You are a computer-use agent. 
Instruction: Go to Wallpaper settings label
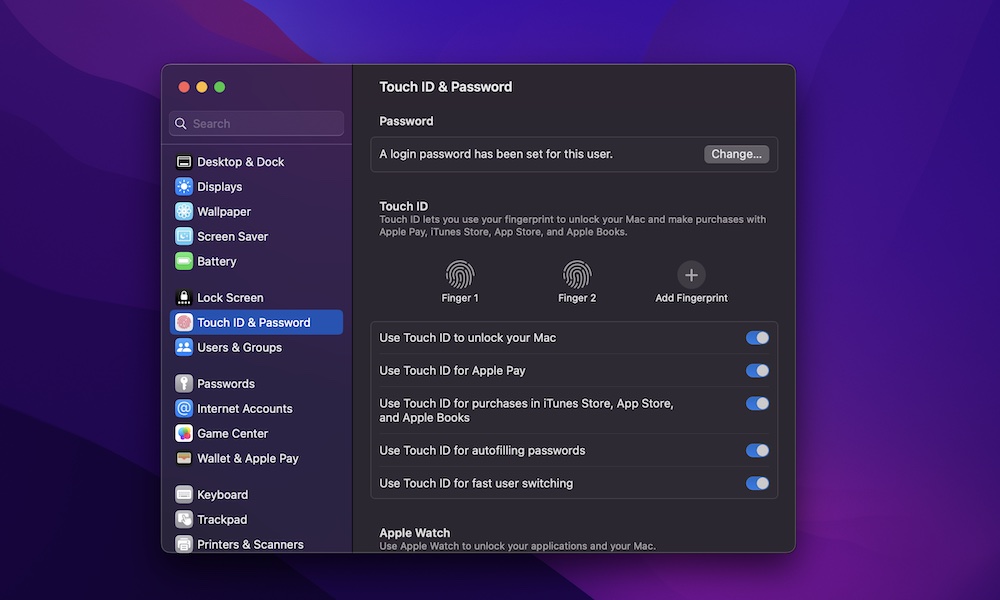coord(224,212)
